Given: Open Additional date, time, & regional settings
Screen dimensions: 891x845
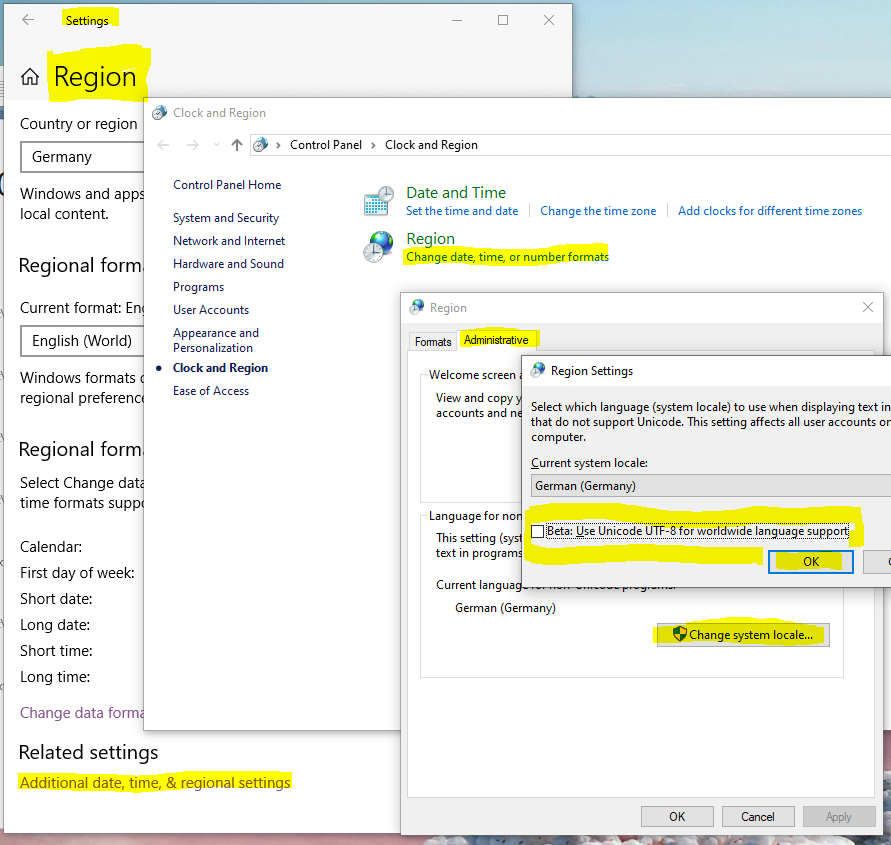Looking at the screenshot, I should click(x=154, y=783).
